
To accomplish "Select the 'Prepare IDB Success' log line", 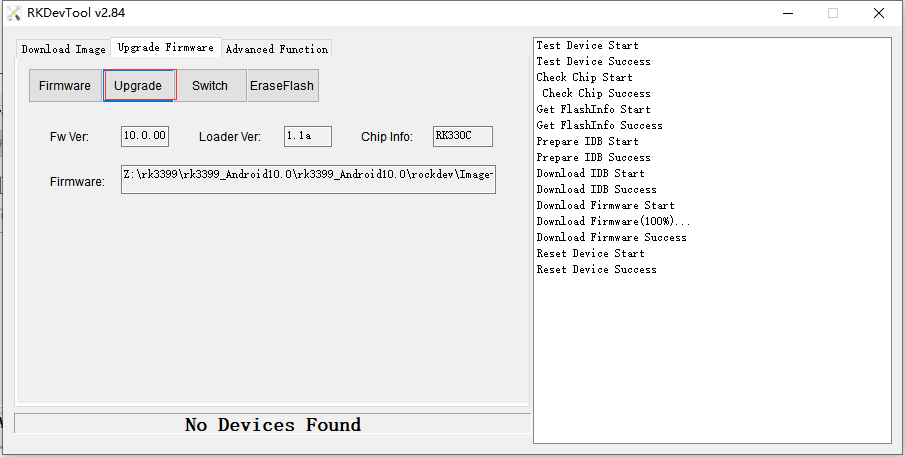I will (593, 158).
